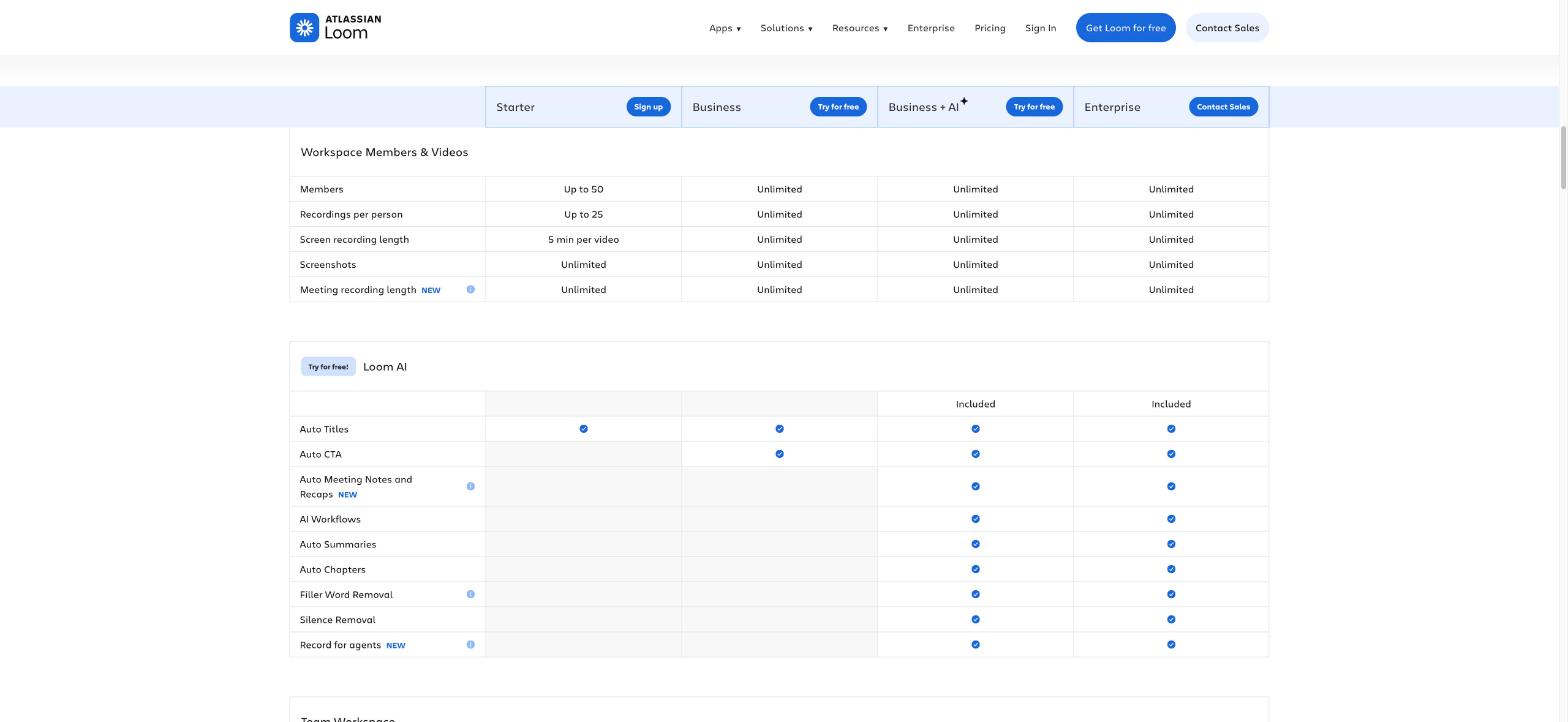This screenshot has height=722, width=1568.
Task: Go to Sign In page
Action: click(x=1040, y=28)
